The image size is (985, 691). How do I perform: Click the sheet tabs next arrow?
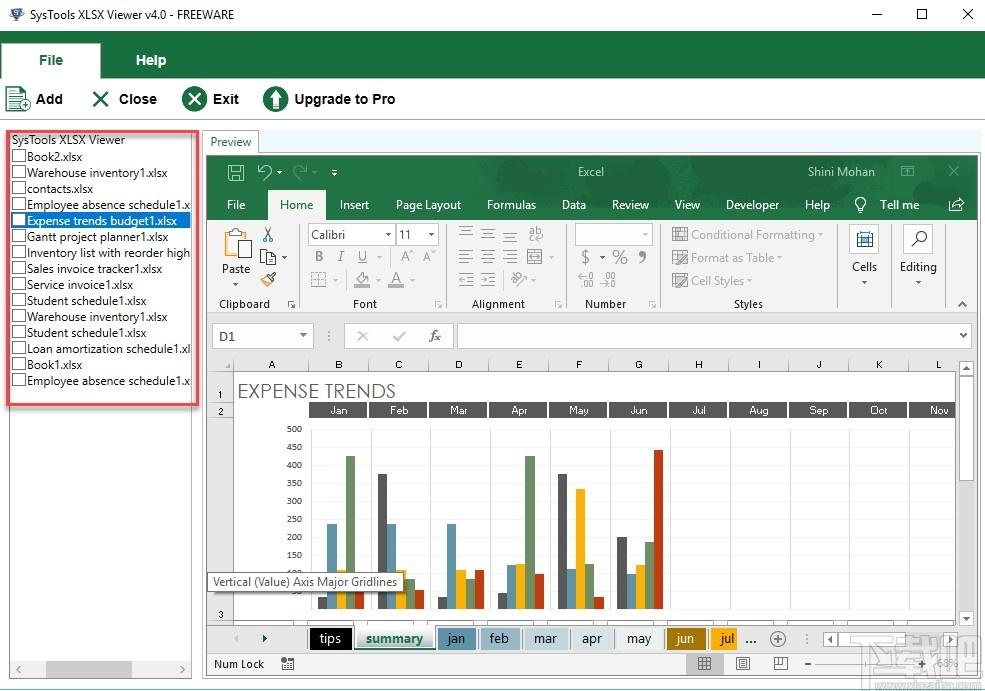pos(264,639)
